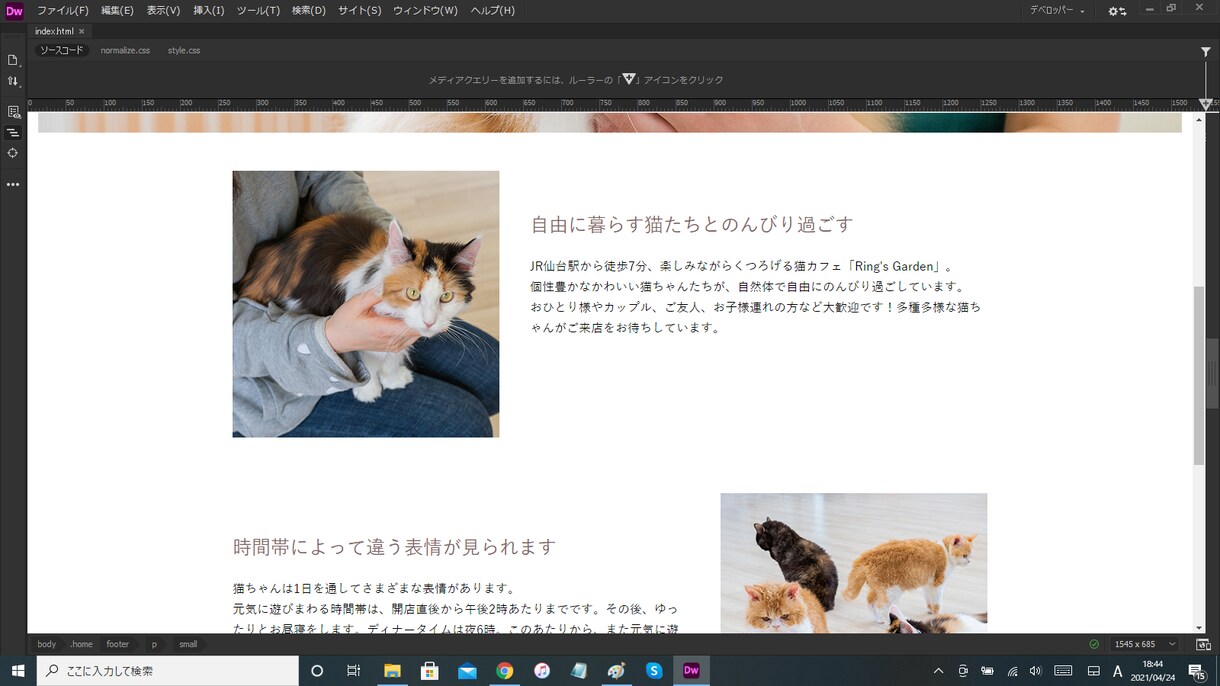Click the real-time preview icon in status bar
The height and width of the screenshot is (686, 1220).
pyautogui.click(x=1203, y=645)
